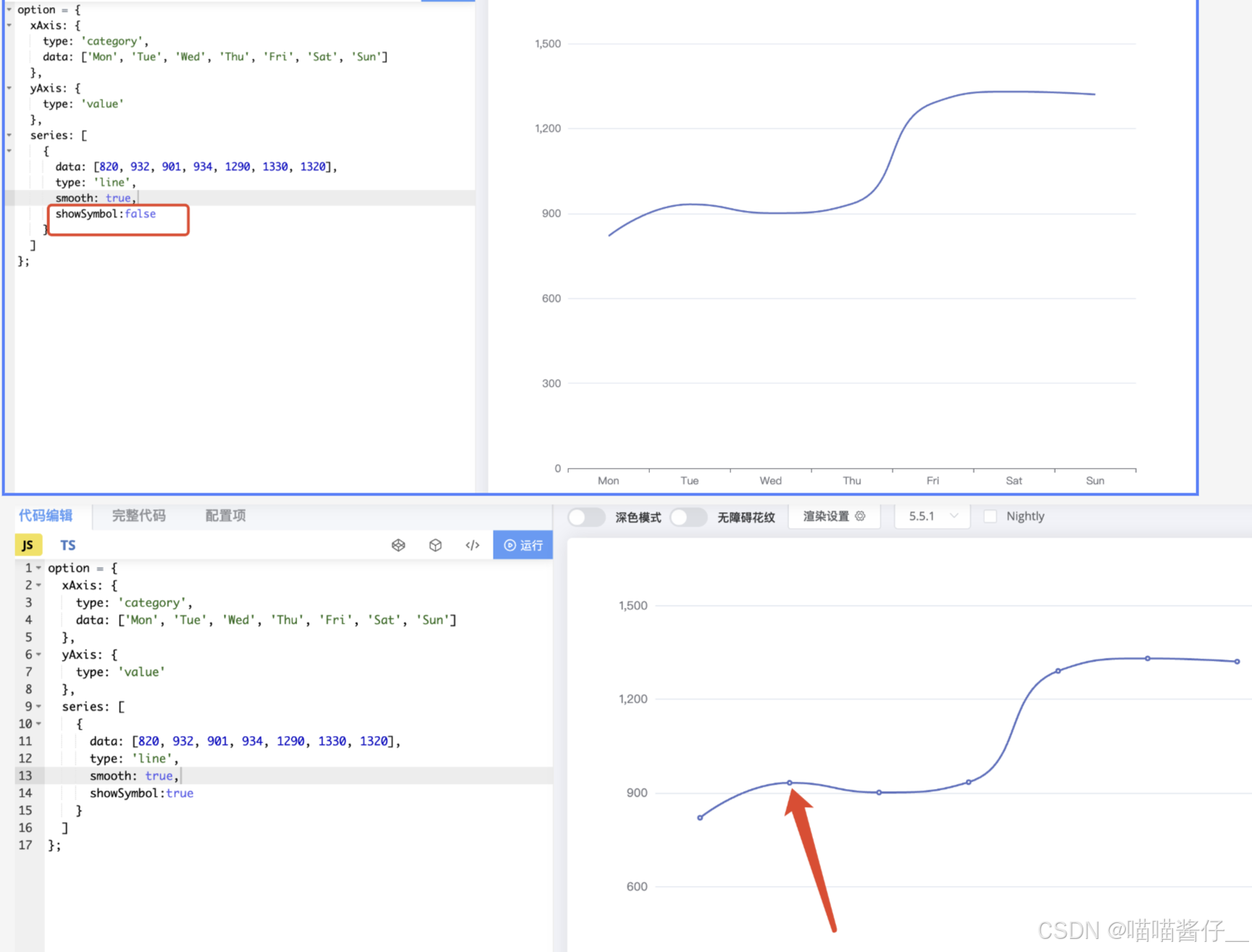Click the 'Thu' axis label in upper chart
The height and width of the screenshot is (952, 1252).
pos(852,480)
